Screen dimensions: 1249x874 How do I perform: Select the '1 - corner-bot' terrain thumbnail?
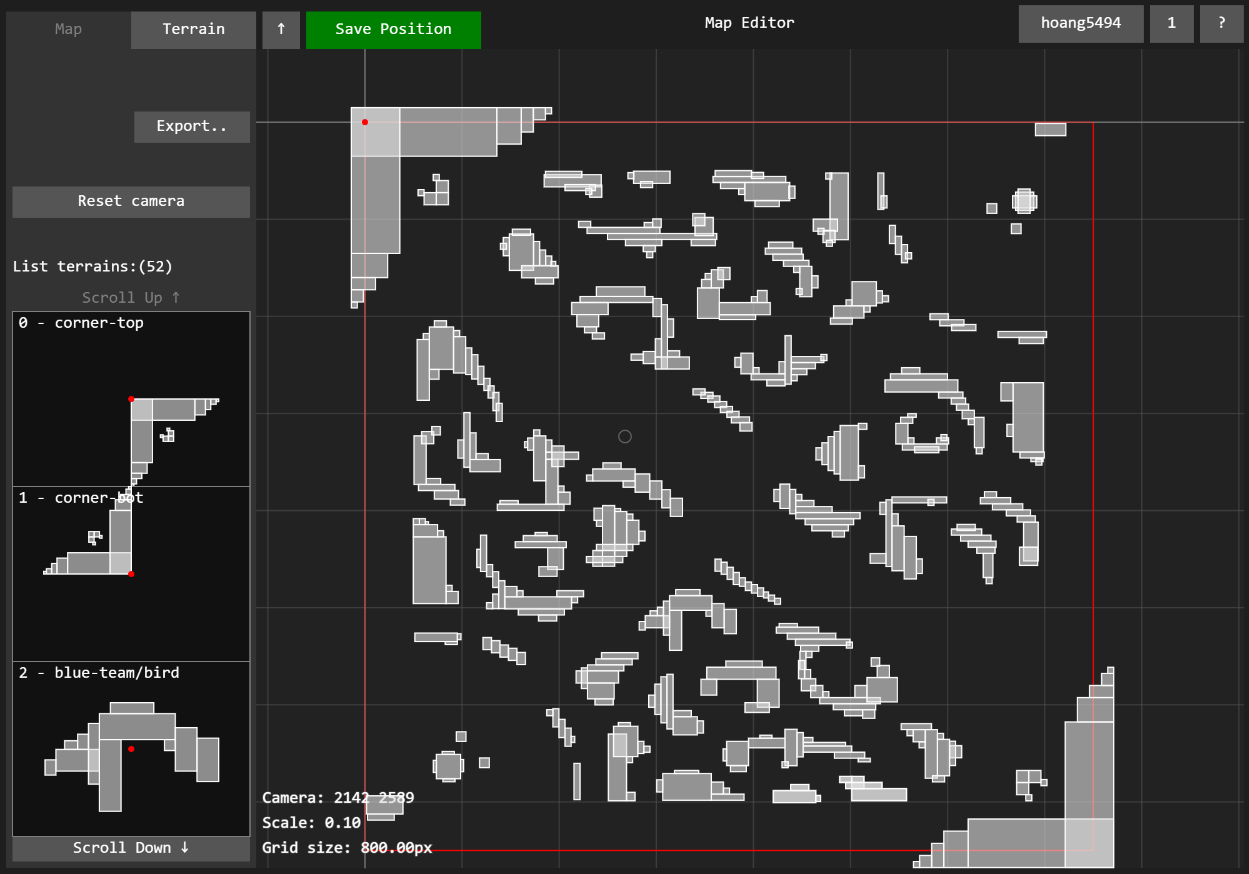coord(131,574)
